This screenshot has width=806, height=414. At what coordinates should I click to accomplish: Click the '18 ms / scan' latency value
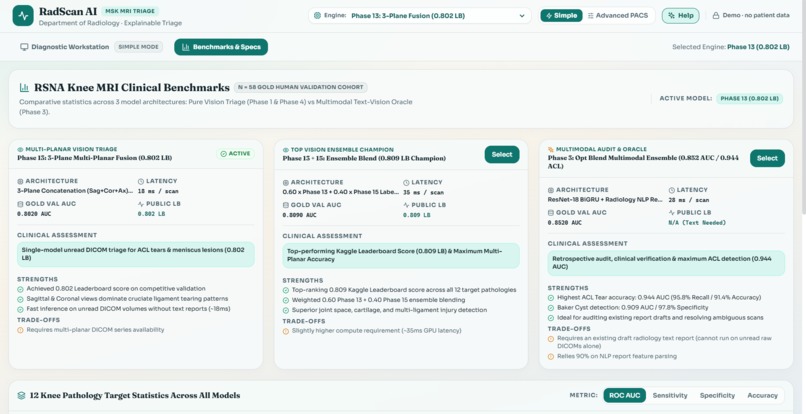[156, 191]
